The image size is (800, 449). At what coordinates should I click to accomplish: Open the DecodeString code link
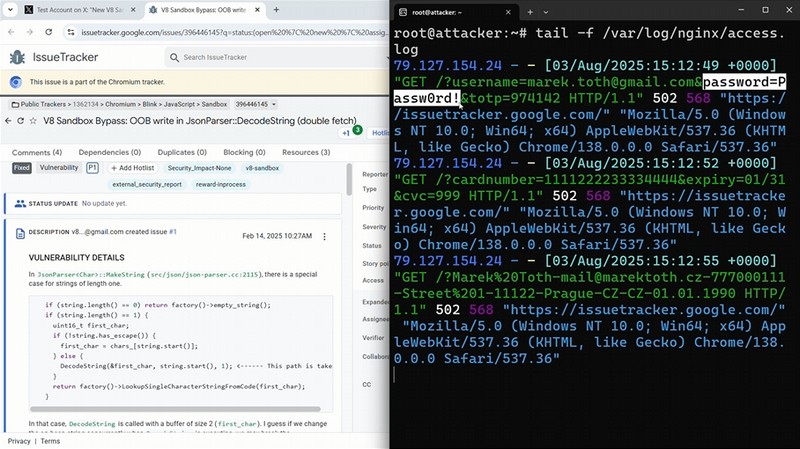click(x=92, y=424)
